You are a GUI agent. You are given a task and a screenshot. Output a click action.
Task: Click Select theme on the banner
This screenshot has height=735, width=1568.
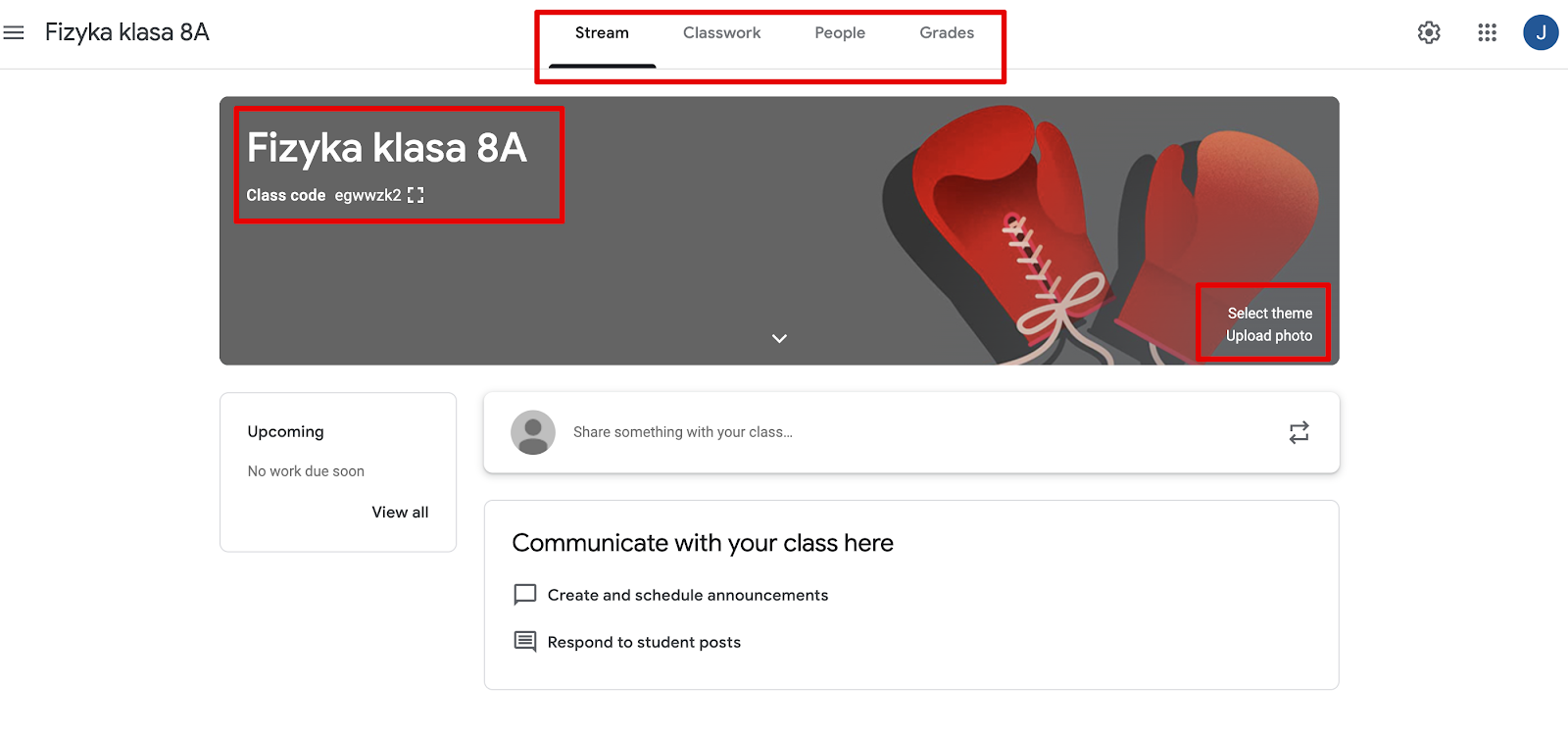(x=1270, y=313)
